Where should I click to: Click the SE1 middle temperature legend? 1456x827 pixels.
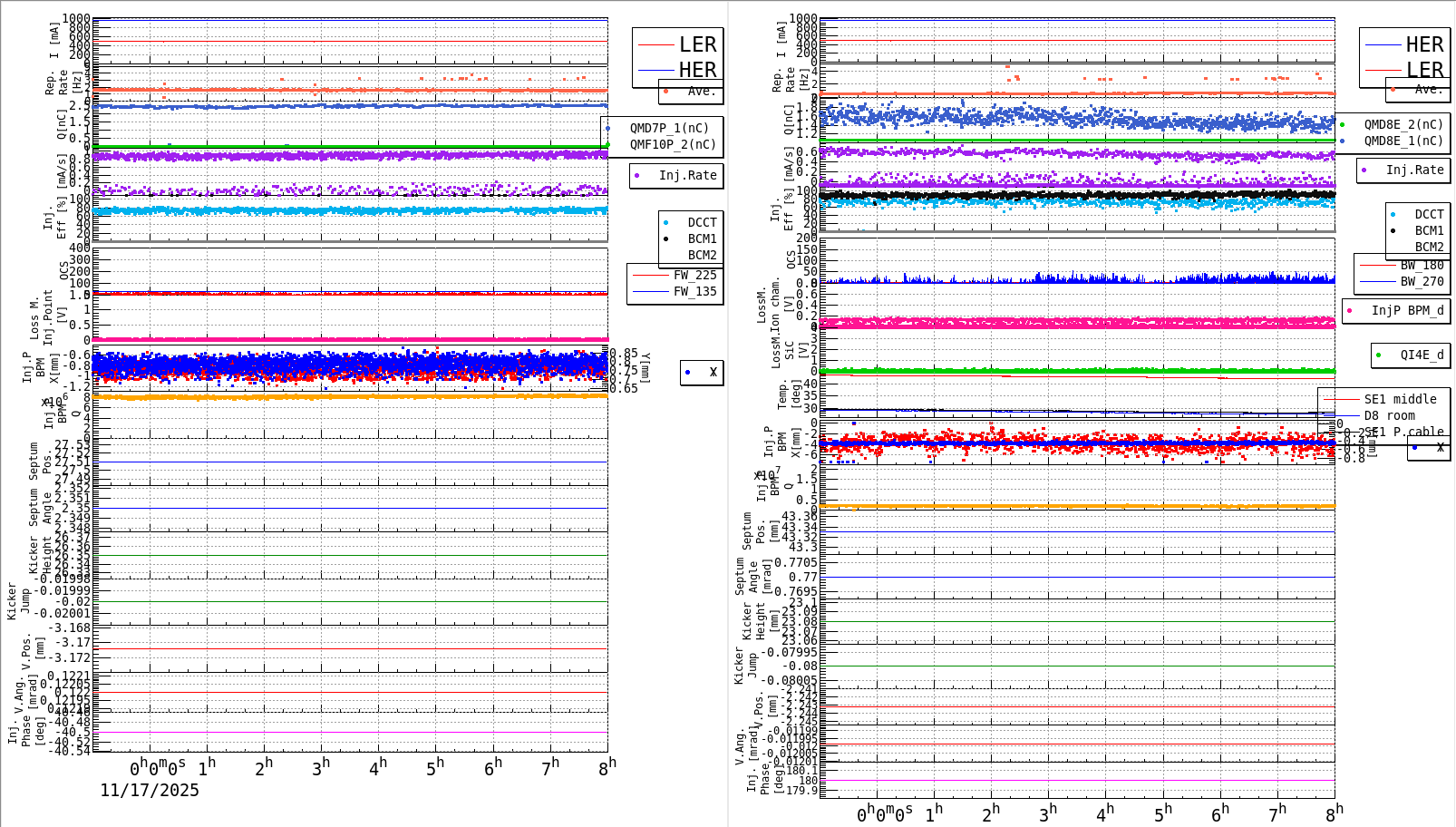coord(1400,399)
